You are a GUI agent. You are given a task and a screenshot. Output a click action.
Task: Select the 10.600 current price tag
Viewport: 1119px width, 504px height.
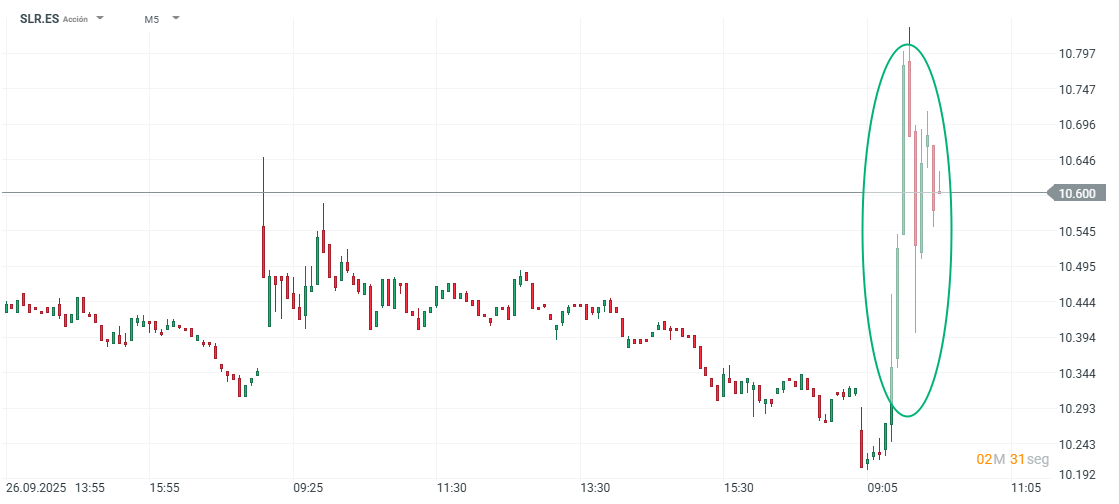click(x=1077, y=194)
